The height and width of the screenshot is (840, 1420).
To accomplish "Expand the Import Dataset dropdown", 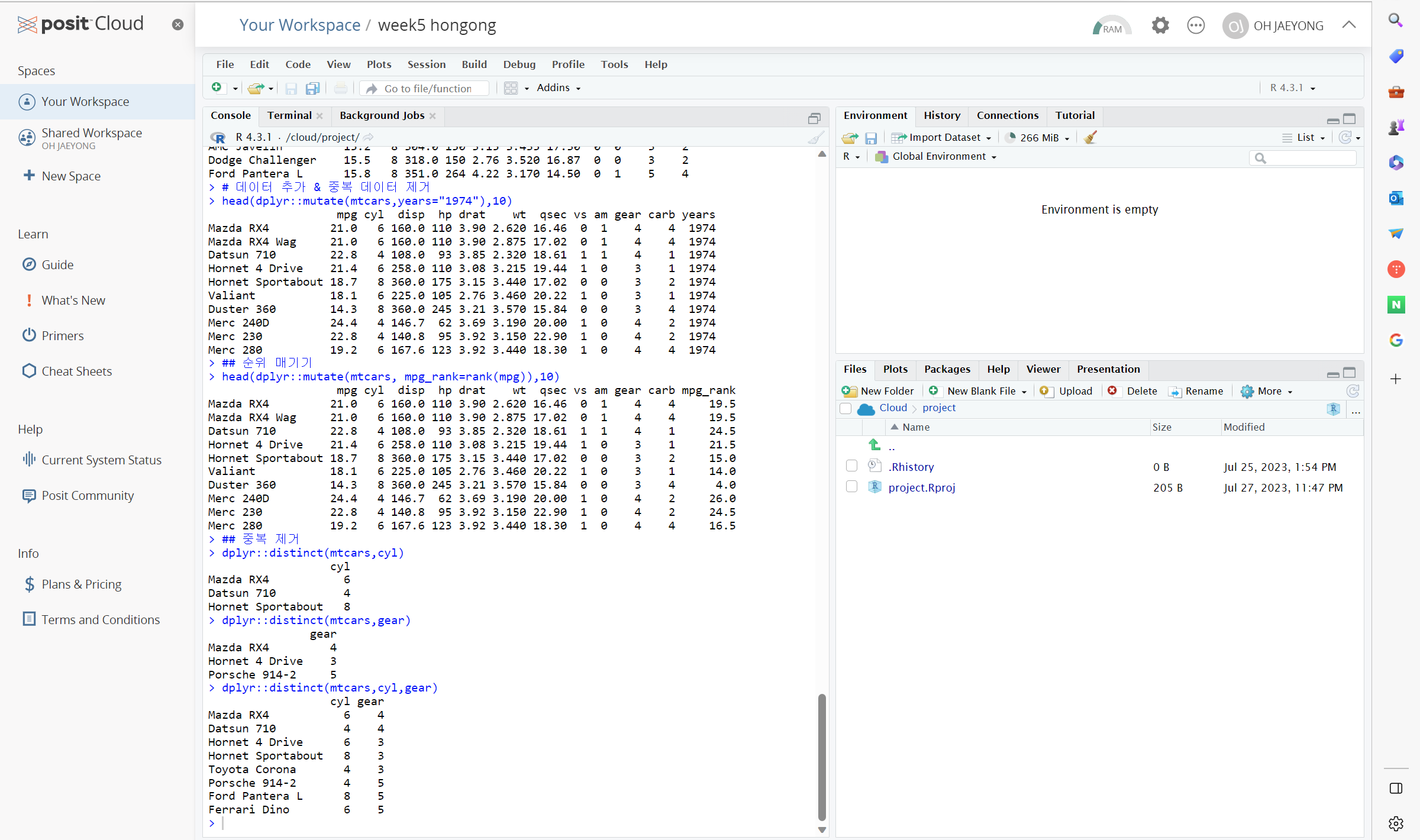I will point(944,138).
